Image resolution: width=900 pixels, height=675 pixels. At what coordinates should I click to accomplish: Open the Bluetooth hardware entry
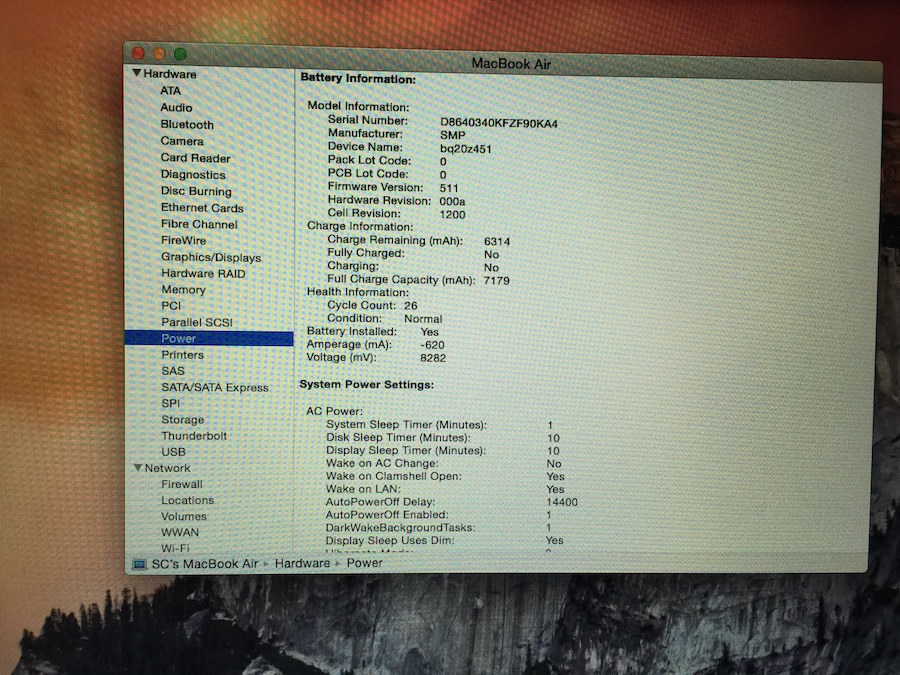coord(187,125)
